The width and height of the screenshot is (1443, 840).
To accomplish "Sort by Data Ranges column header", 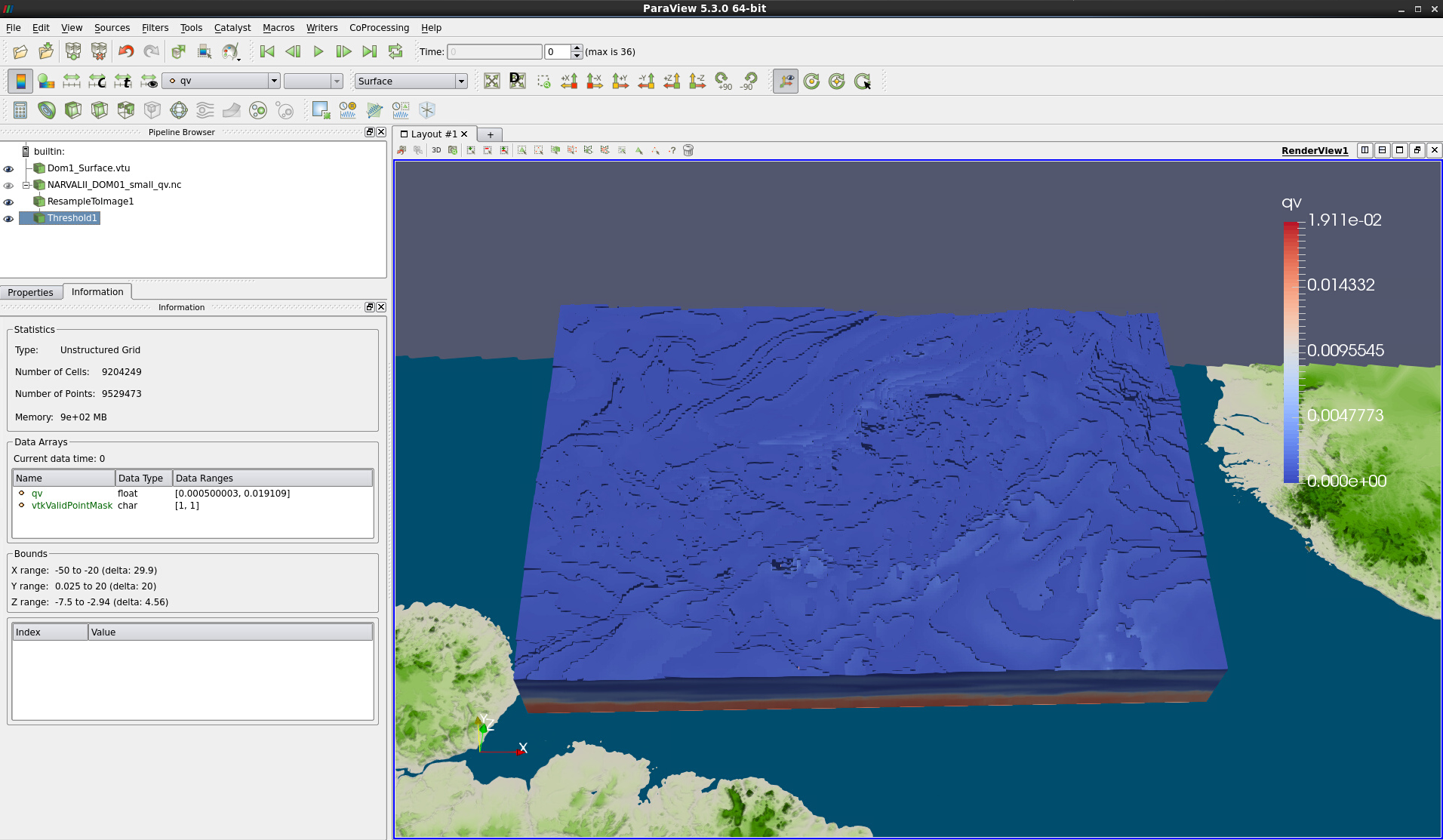I will click(x=272, y=478).
